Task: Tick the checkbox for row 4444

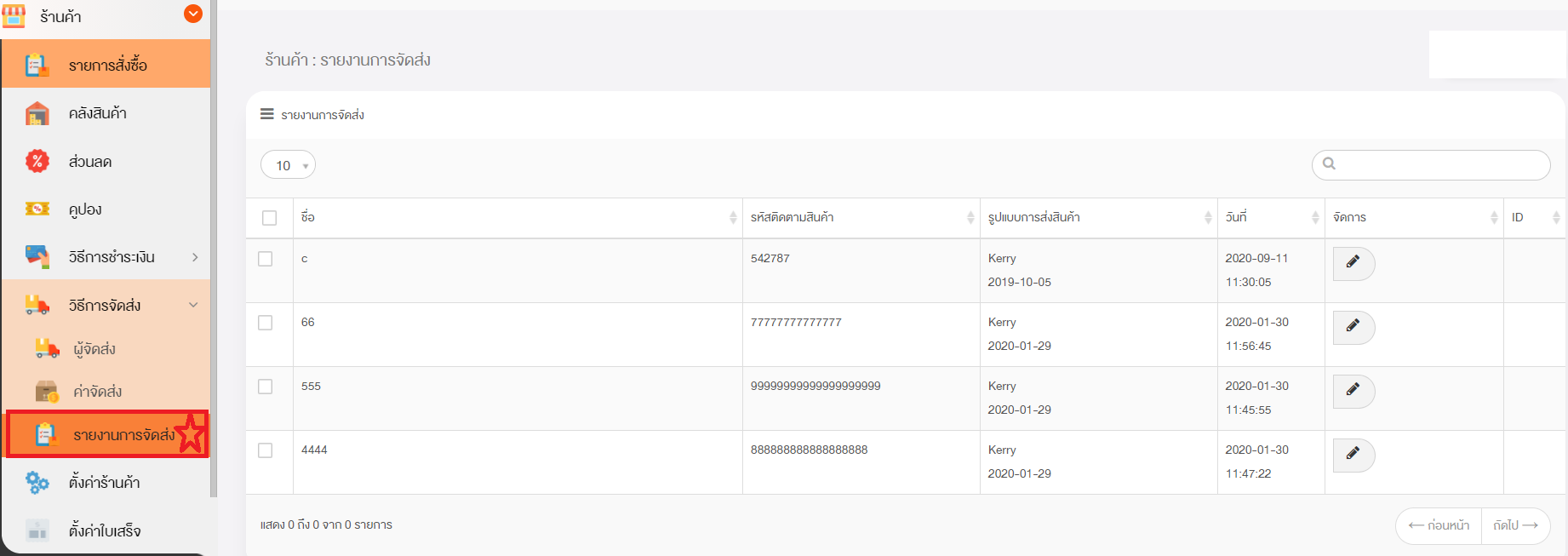Action: tap(266, 450)
